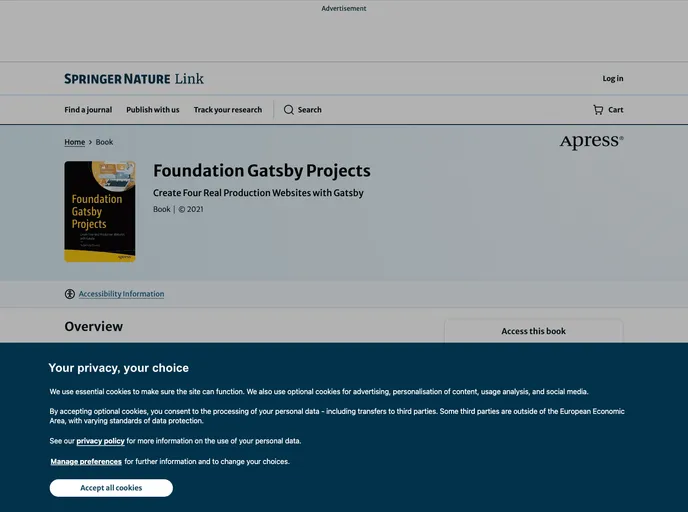The image size is (688, 512).
Task: Open Track your research menu item
Action: pyautogui.click(x=228, y=110)
